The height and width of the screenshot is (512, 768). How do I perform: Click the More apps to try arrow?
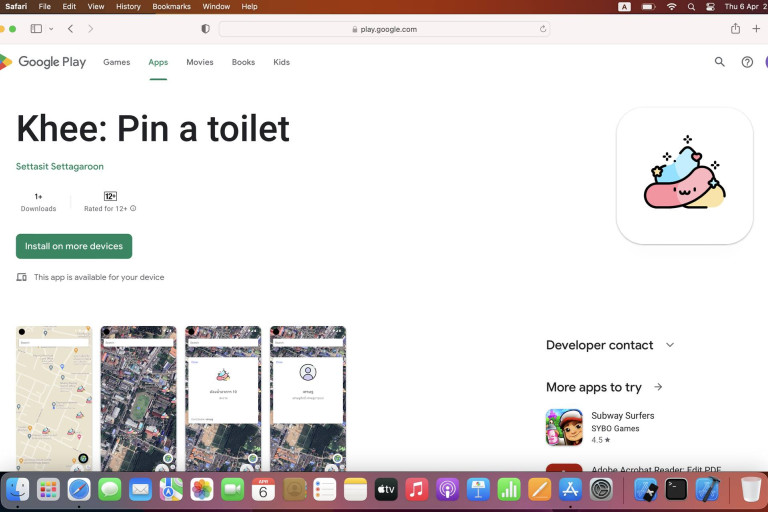[658, 387]
